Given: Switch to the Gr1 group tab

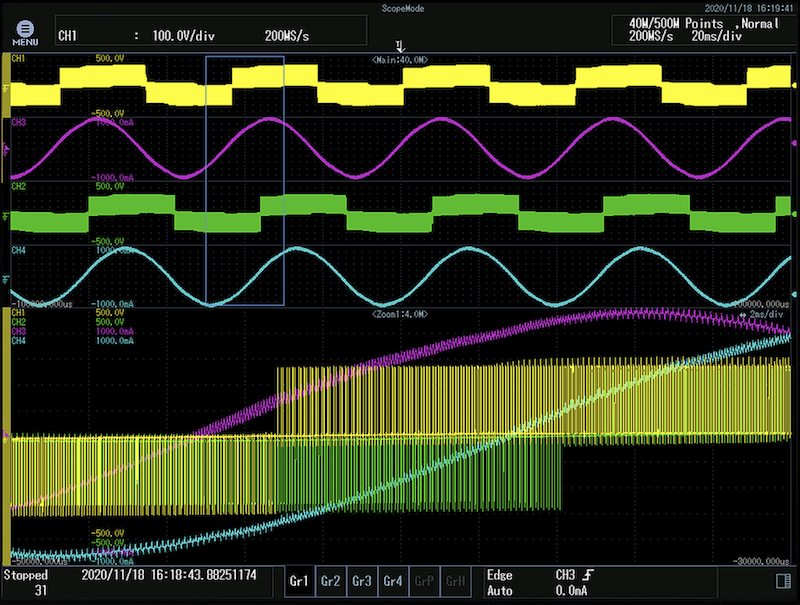Looking at the screenshot, I should coord(299,581).
